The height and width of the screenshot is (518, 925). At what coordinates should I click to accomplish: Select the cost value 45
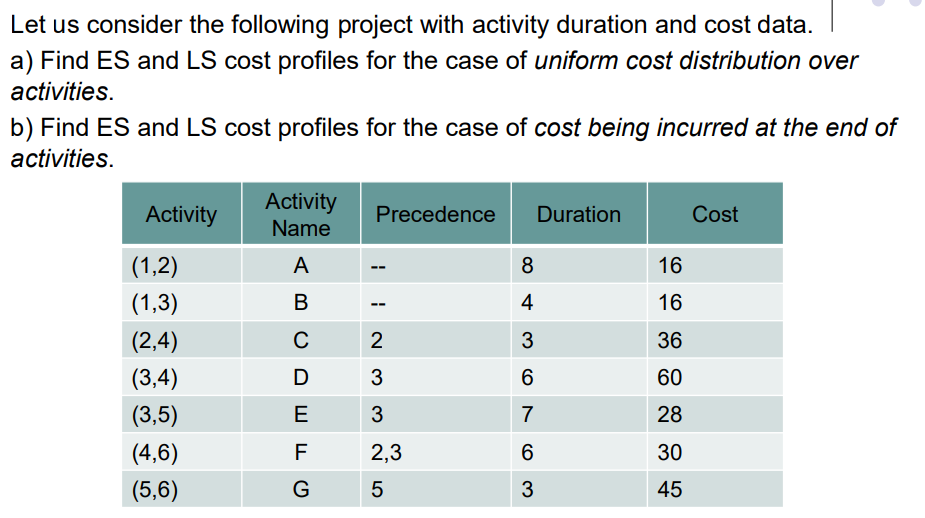coord(670,490)
